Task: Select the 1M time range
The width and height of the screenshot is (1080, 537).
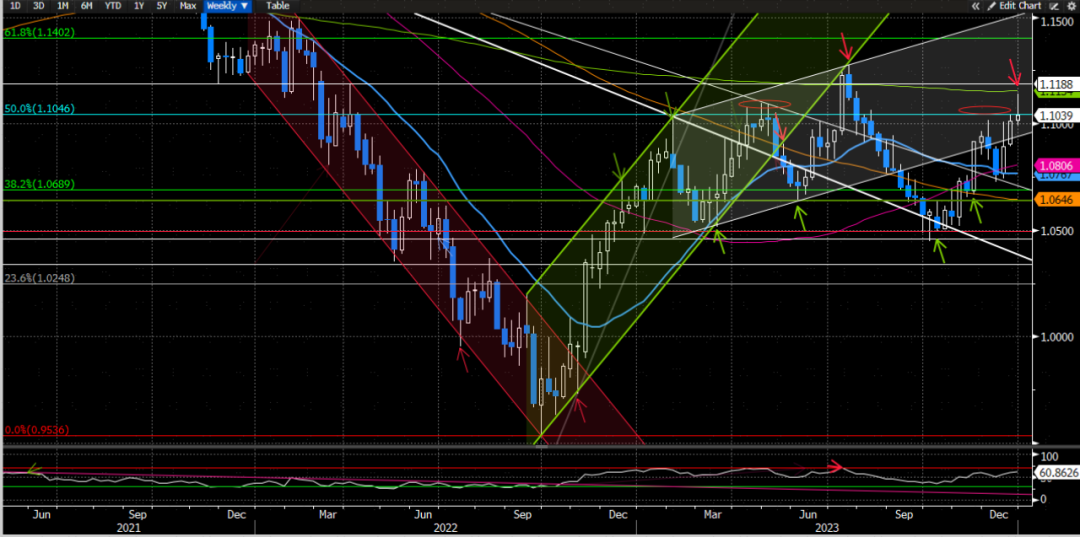Action: pos(63,6)
